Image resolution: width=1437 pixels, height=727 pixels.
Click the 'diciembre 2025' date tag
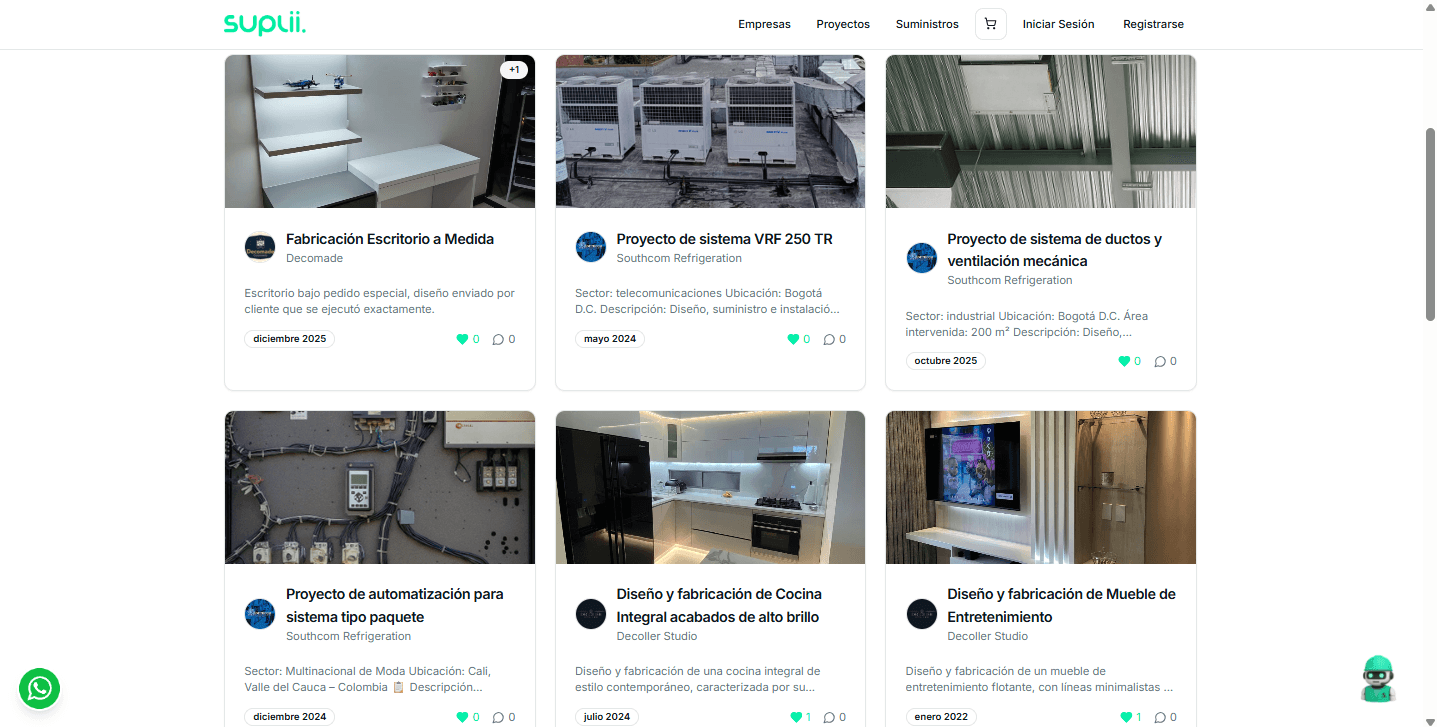point(290,339)
